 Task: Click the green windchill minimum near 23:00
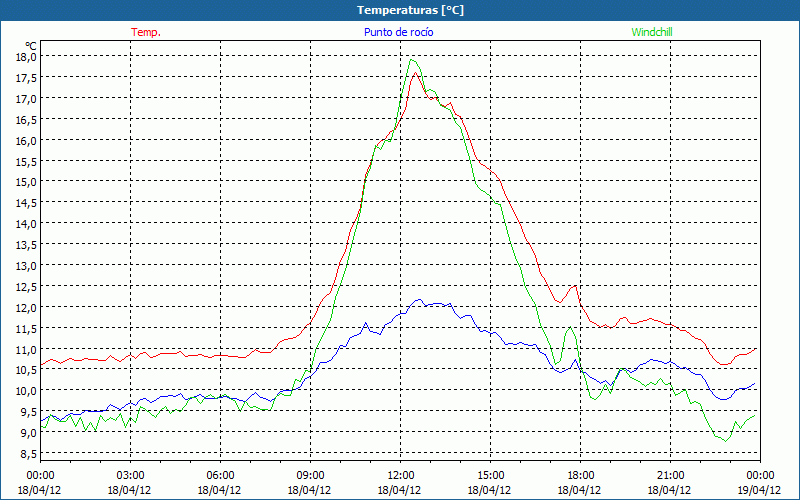[x=725, y=441]
